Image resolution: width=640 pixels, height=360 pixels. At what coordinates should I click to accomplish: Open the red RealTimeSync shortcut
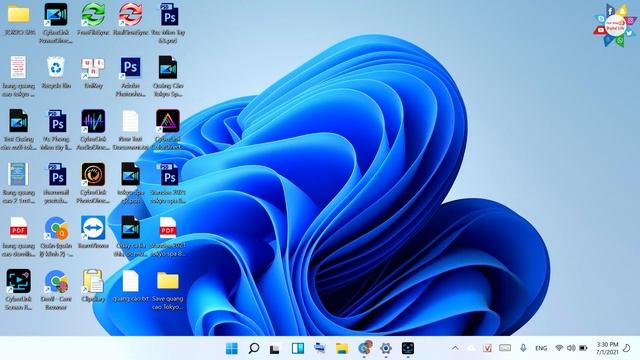[x=131, y=15]
